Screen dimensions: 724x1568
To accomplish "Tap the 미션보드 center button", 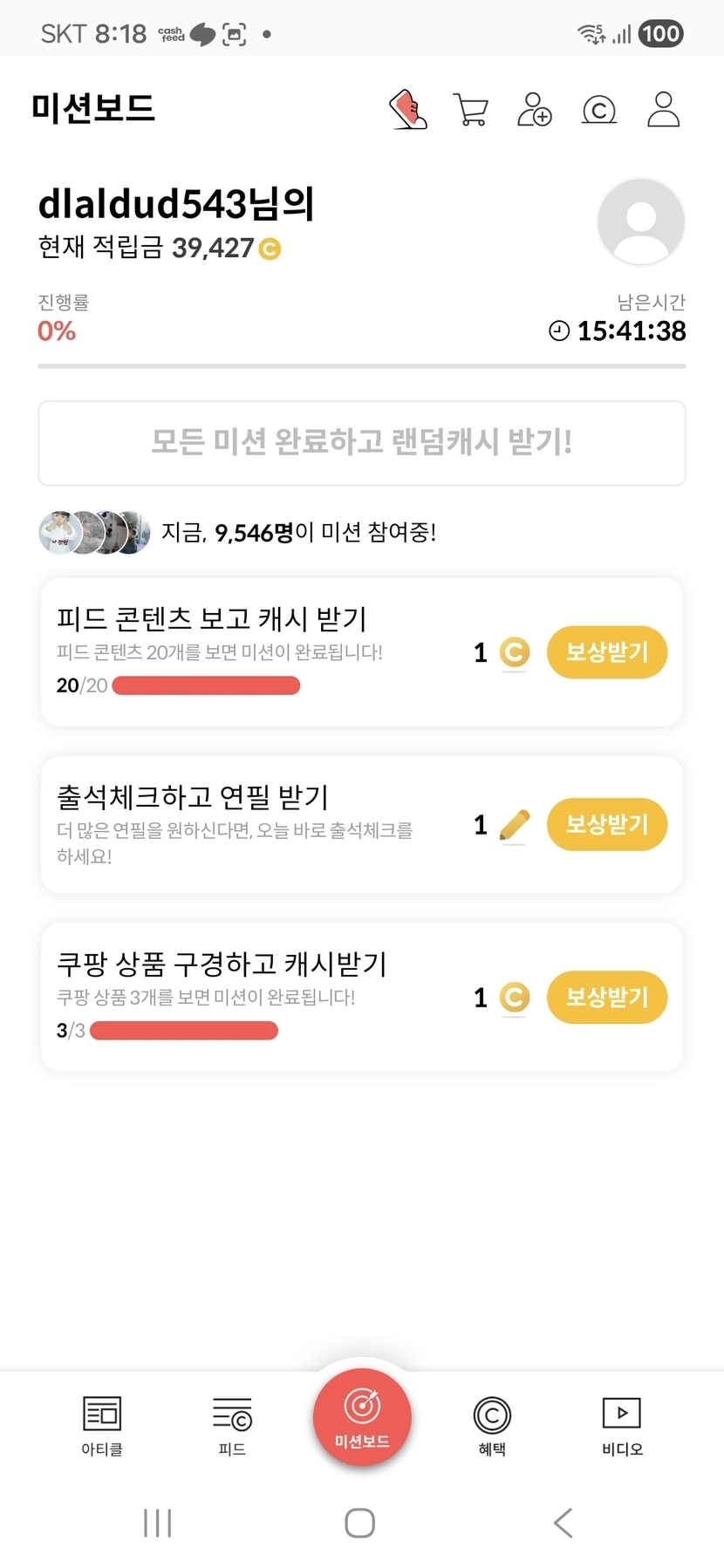I will [x=362, y=1417].
